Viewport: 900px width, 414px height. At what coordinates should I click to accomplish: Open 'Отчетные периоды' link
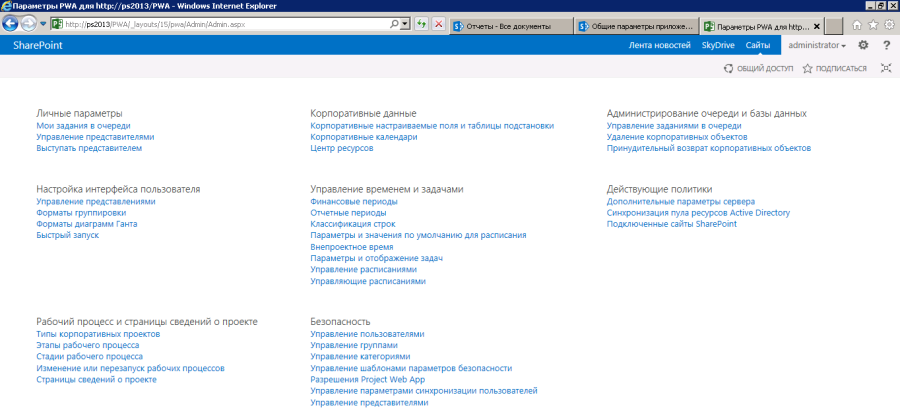[348, 213]
